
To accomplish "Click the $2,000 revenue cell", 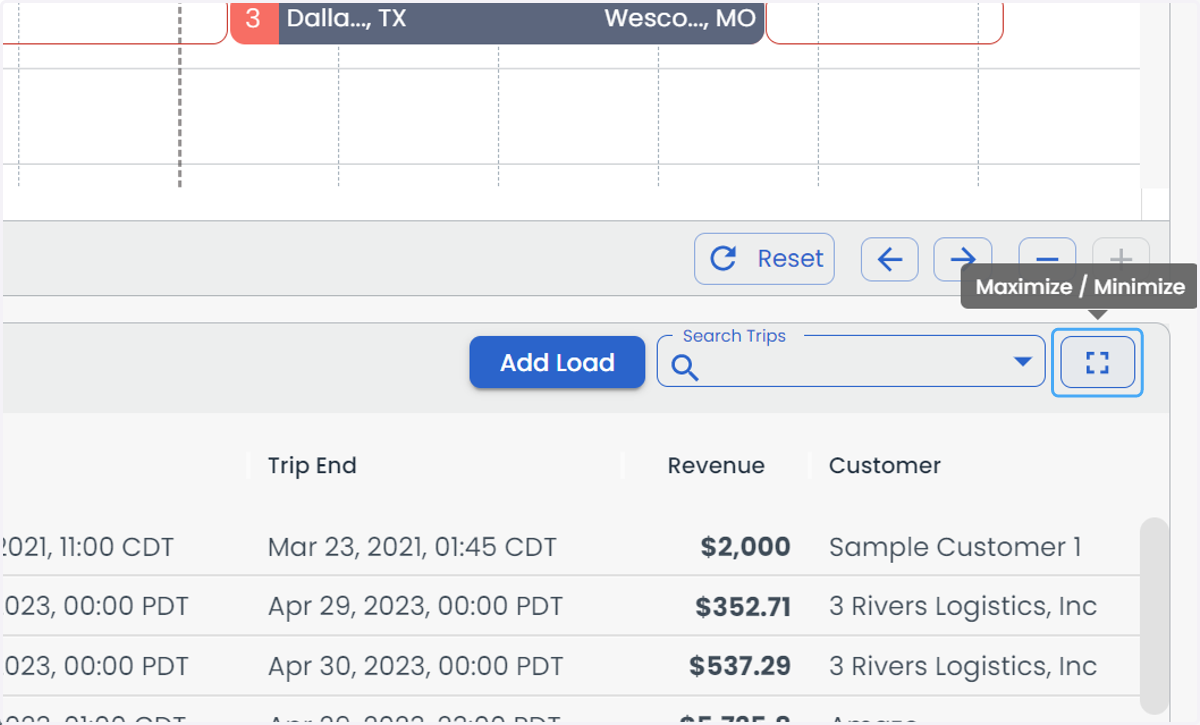I will point(745,547).
